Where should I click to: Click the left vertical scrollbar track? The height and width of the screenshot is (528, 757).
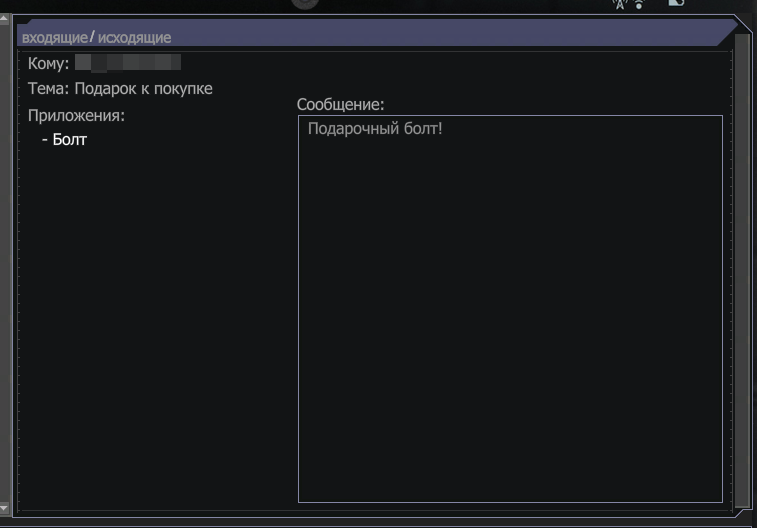point(4,263)
